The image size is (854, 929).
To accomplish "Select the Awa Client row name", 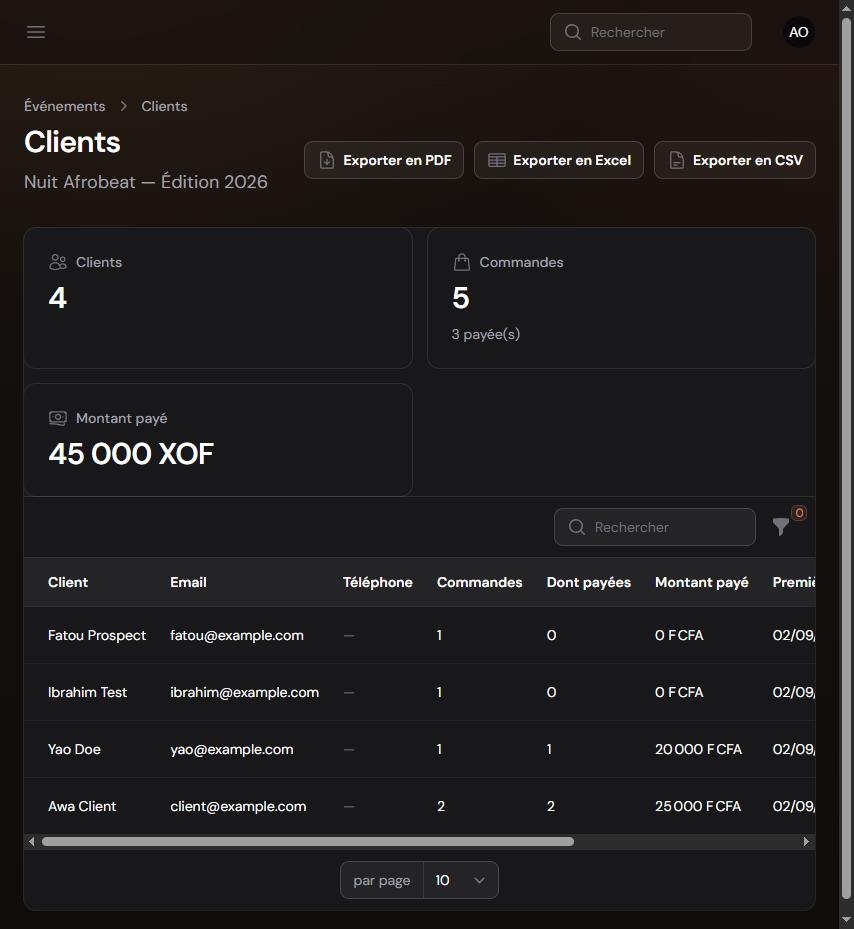I will (x=82, y=806).
